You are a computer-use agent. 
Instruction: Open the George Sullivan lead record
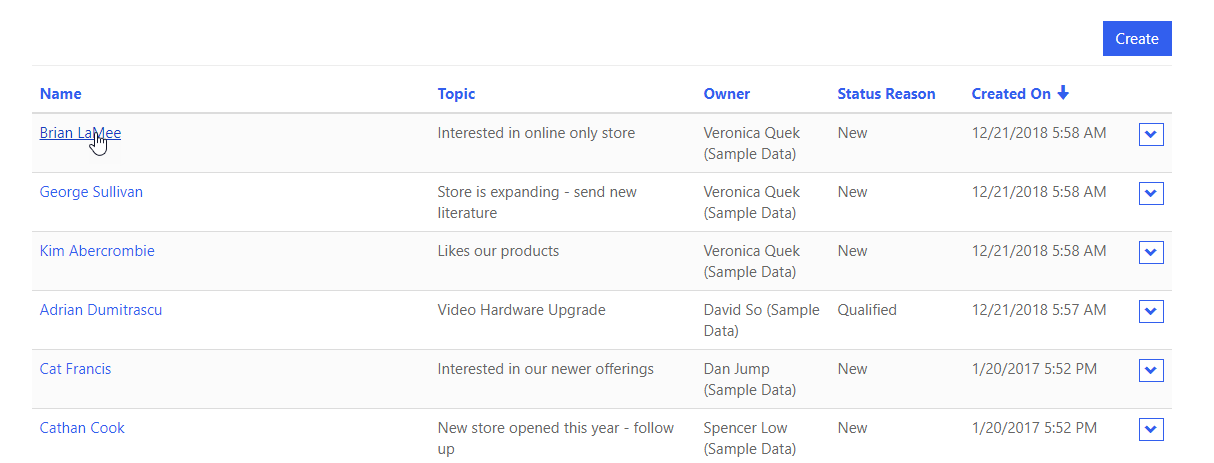tap(91, 192)
